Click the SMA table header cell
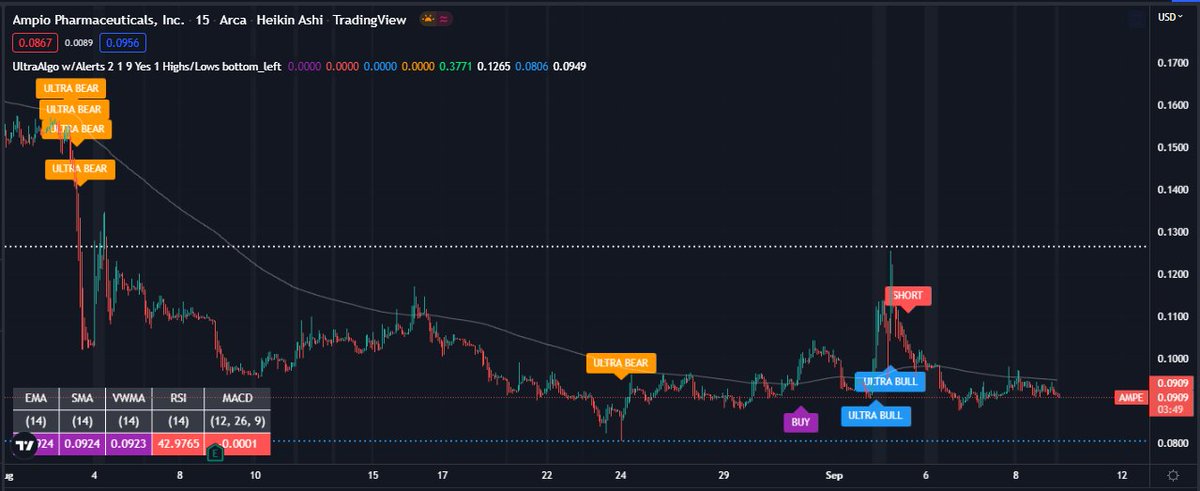1200x491 pixels. coord(82,398)
